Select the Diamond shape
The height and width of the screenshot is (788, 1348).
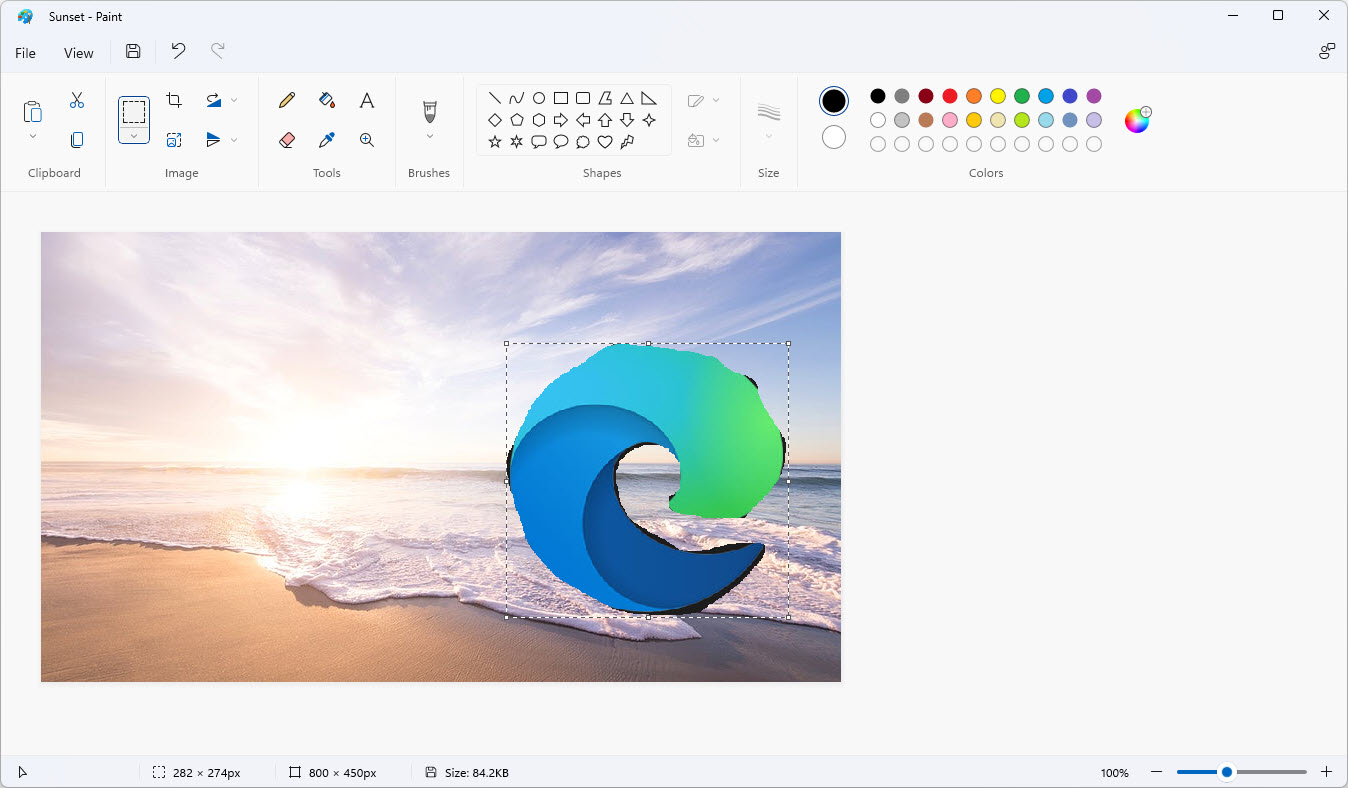[x=495, y=120]
